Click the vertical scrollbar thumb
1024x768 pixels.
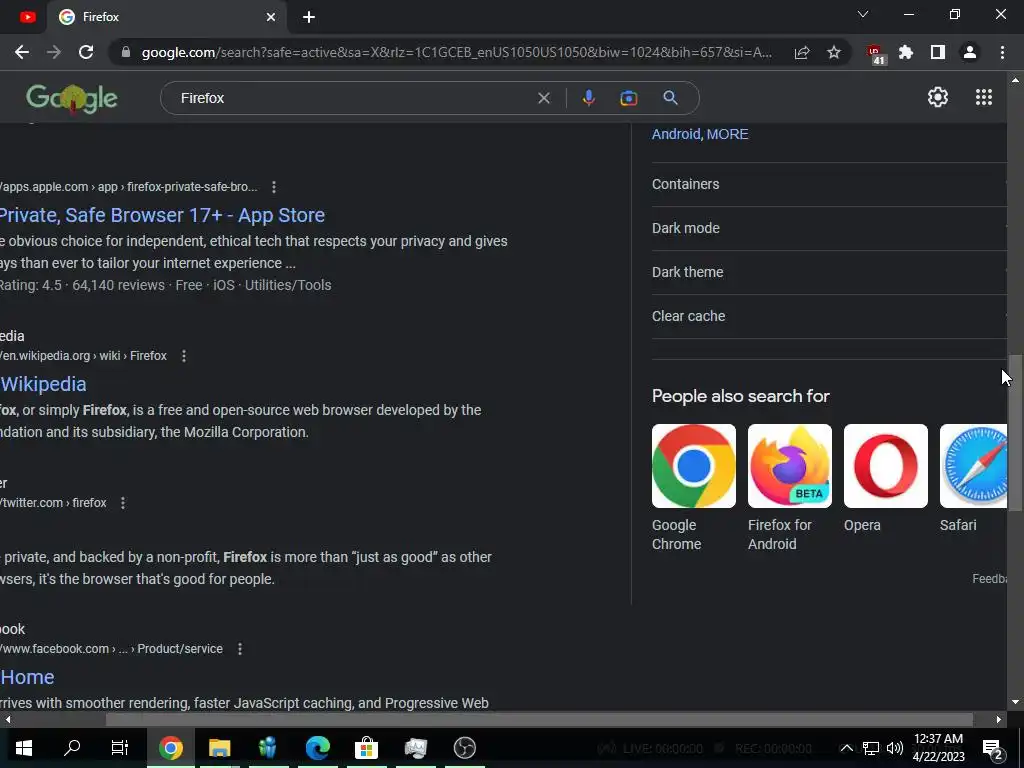pyautogui.click(x=1015, y=432)
